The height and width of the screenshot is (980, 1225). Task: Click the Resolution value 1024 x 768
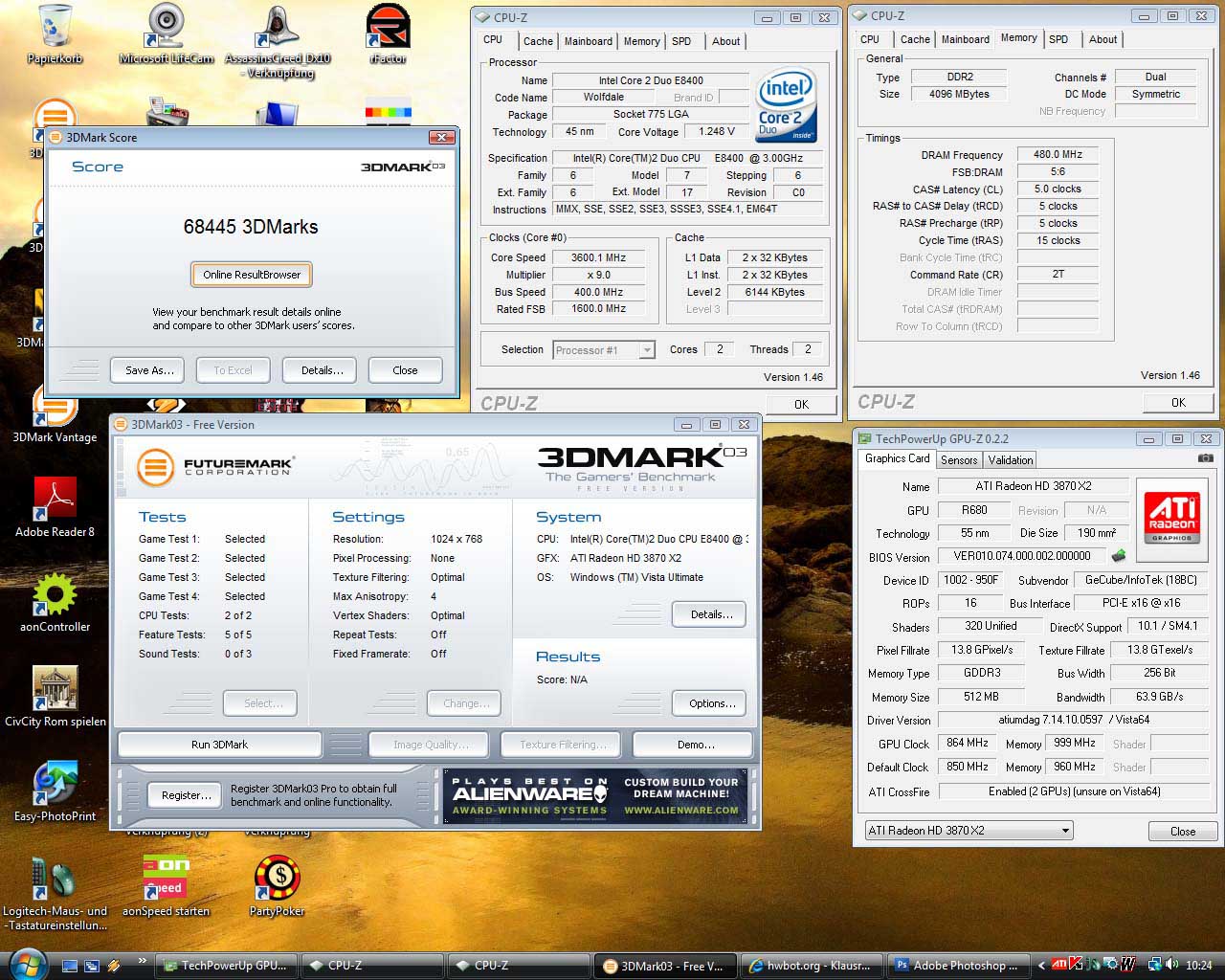[x=457, y=539]
